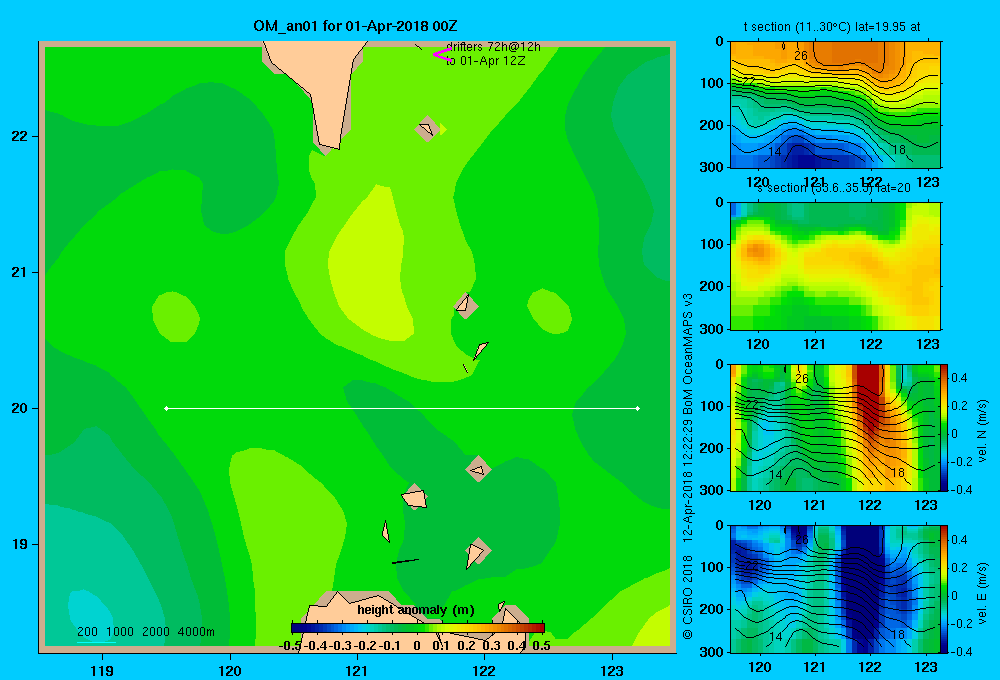Screen dimensions: 1000x680
Task: Click the latitude label 20 on the map axis
Action: (20, 408)
